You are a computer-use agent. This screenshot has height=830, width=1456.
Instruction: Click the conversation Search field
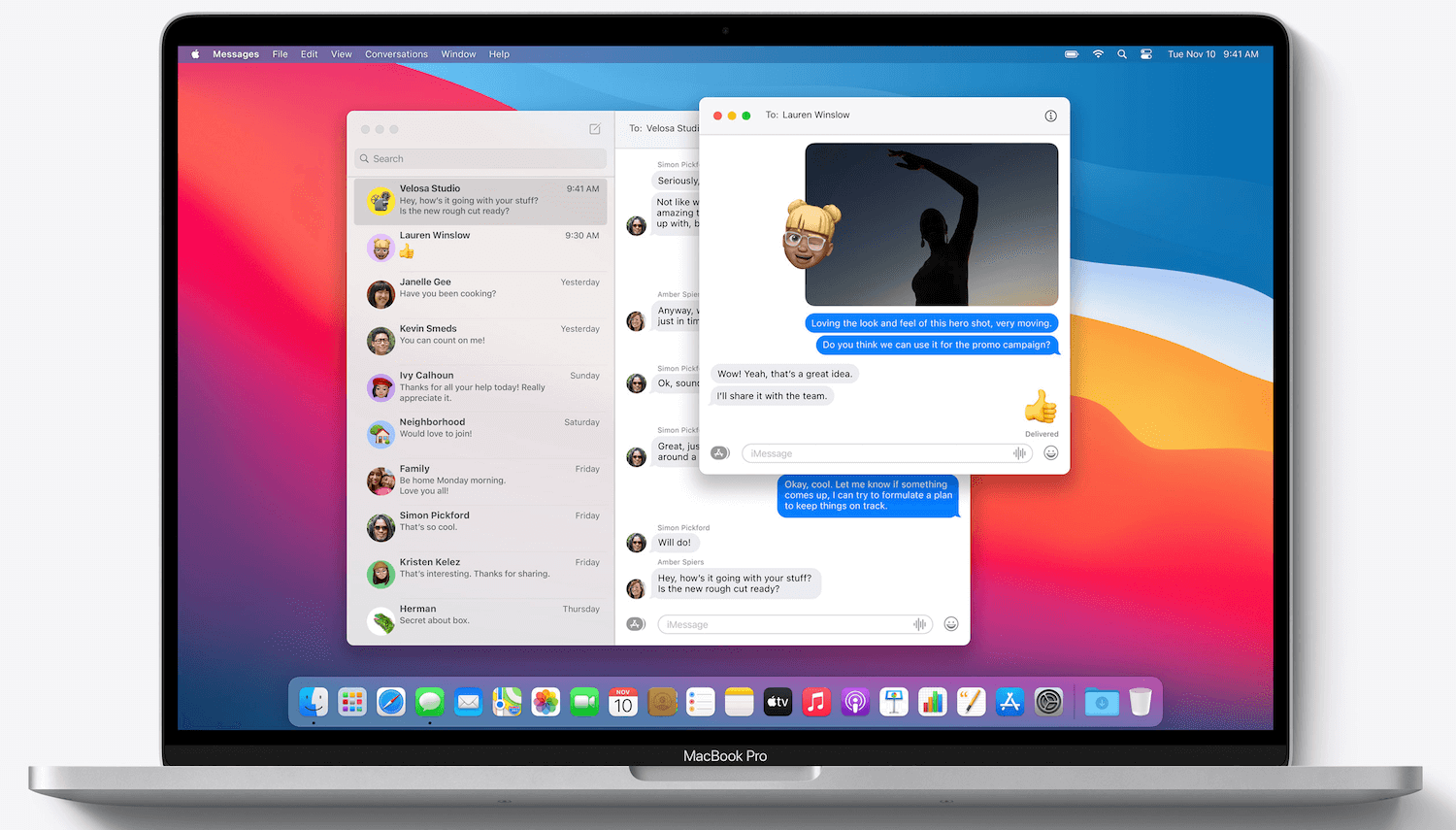click(480, 158)
